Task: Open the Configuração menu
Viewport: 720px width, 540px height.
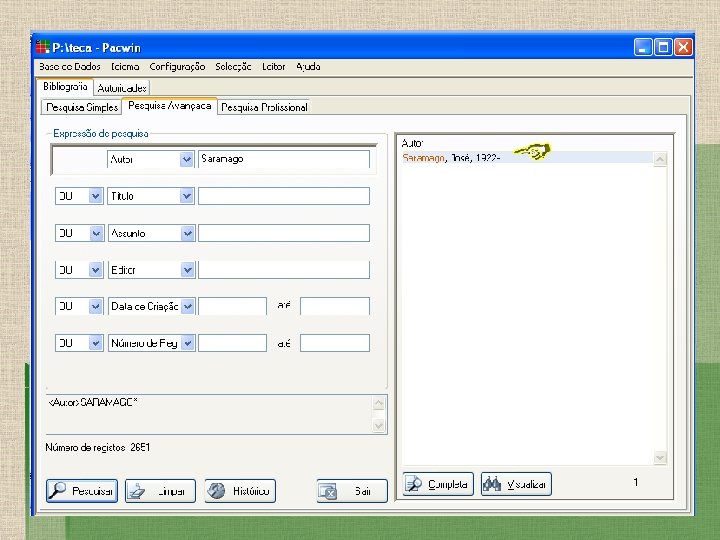Action: pyautogui.click(x=177, y=67)
